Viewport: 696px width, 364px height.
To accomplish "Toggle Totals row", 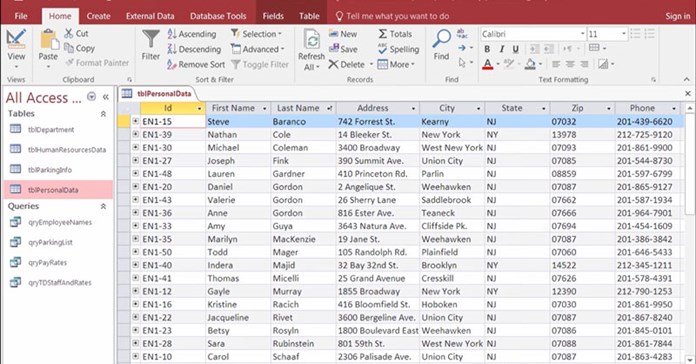I will point(395,34).
